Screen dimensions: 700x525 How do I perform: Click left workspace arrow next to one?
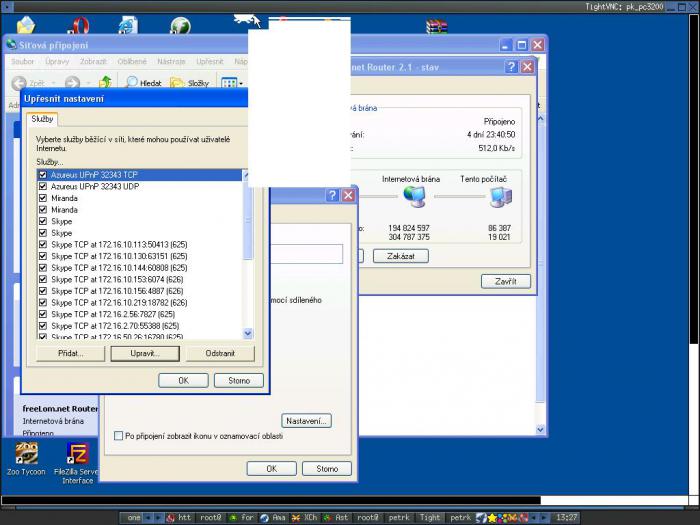[x=148, y=518]
